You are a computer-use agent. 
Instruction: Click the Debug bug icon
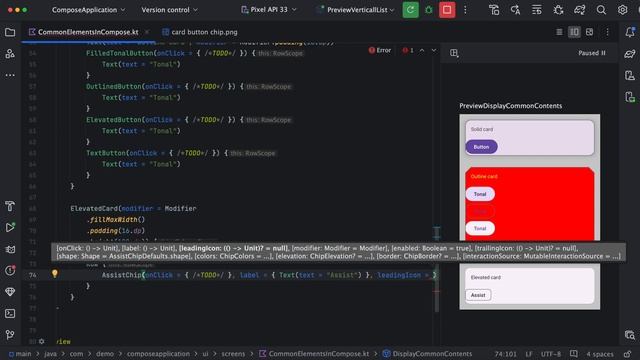coord(429,10)
